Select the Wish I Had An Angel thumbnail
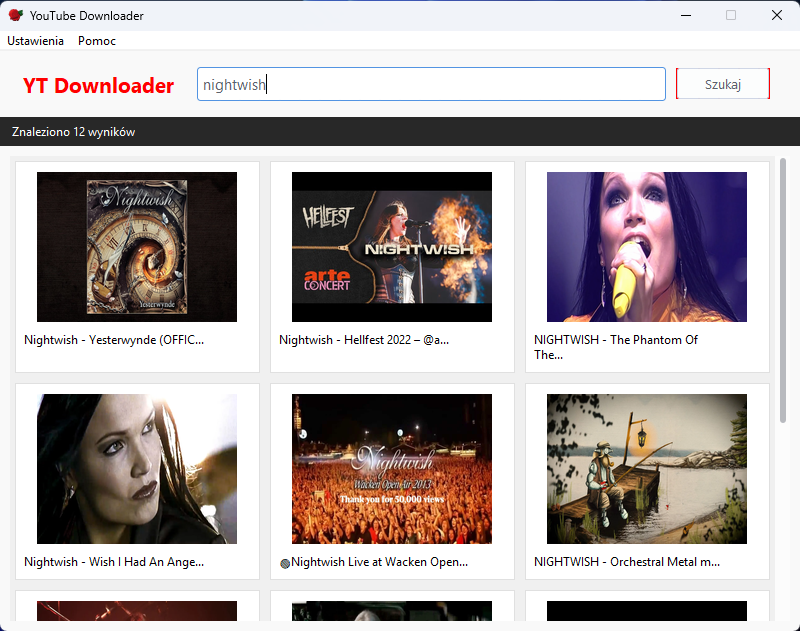800x631 pixels. tap(137, 469)
